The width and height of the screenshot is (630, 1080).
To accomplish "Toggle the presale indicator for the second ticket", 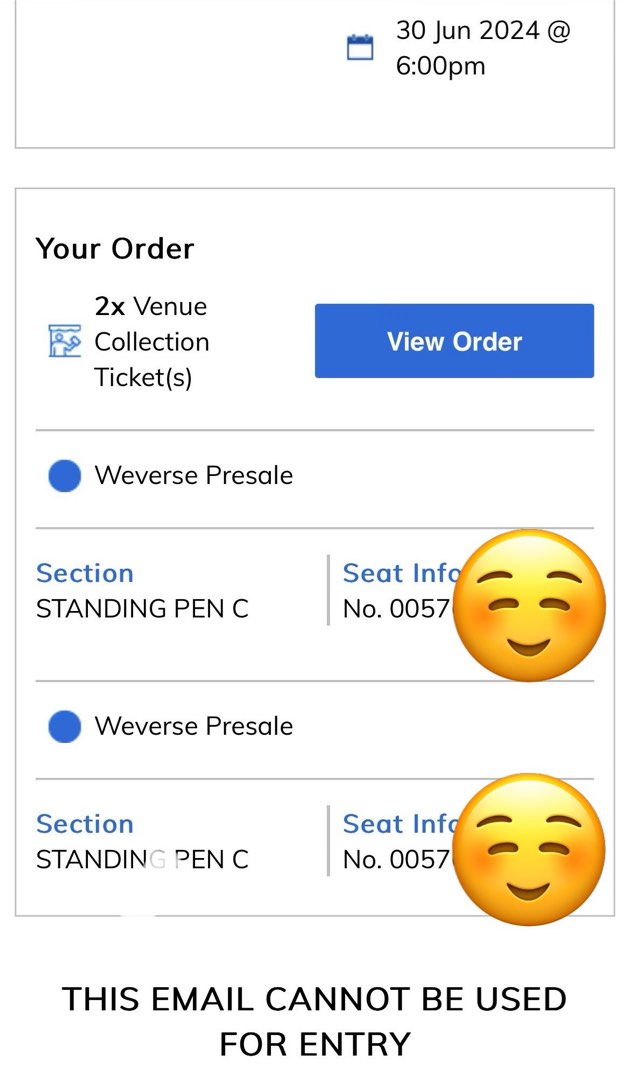I will click(63, 726).
